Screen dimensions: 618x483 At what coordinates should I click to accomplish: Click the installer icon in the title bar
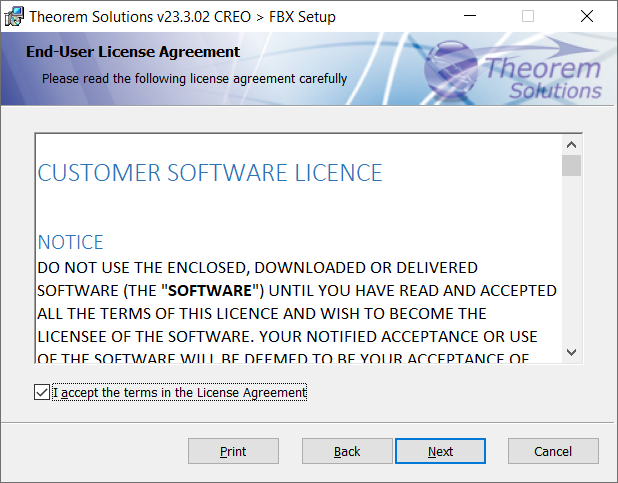click(x=14, y=17)
